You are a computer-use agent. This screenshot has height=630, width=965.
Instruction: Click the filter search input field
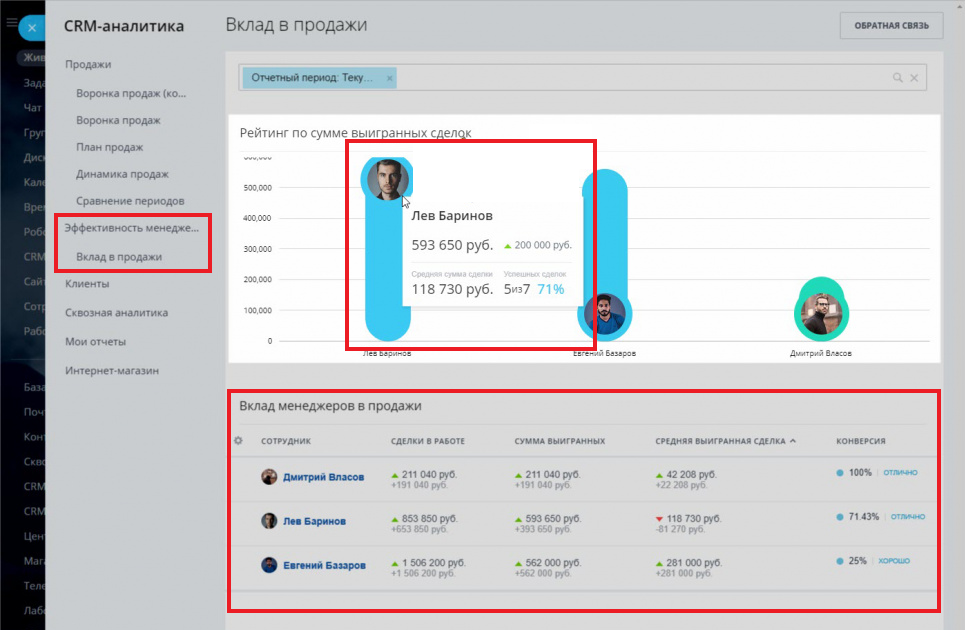600,77
